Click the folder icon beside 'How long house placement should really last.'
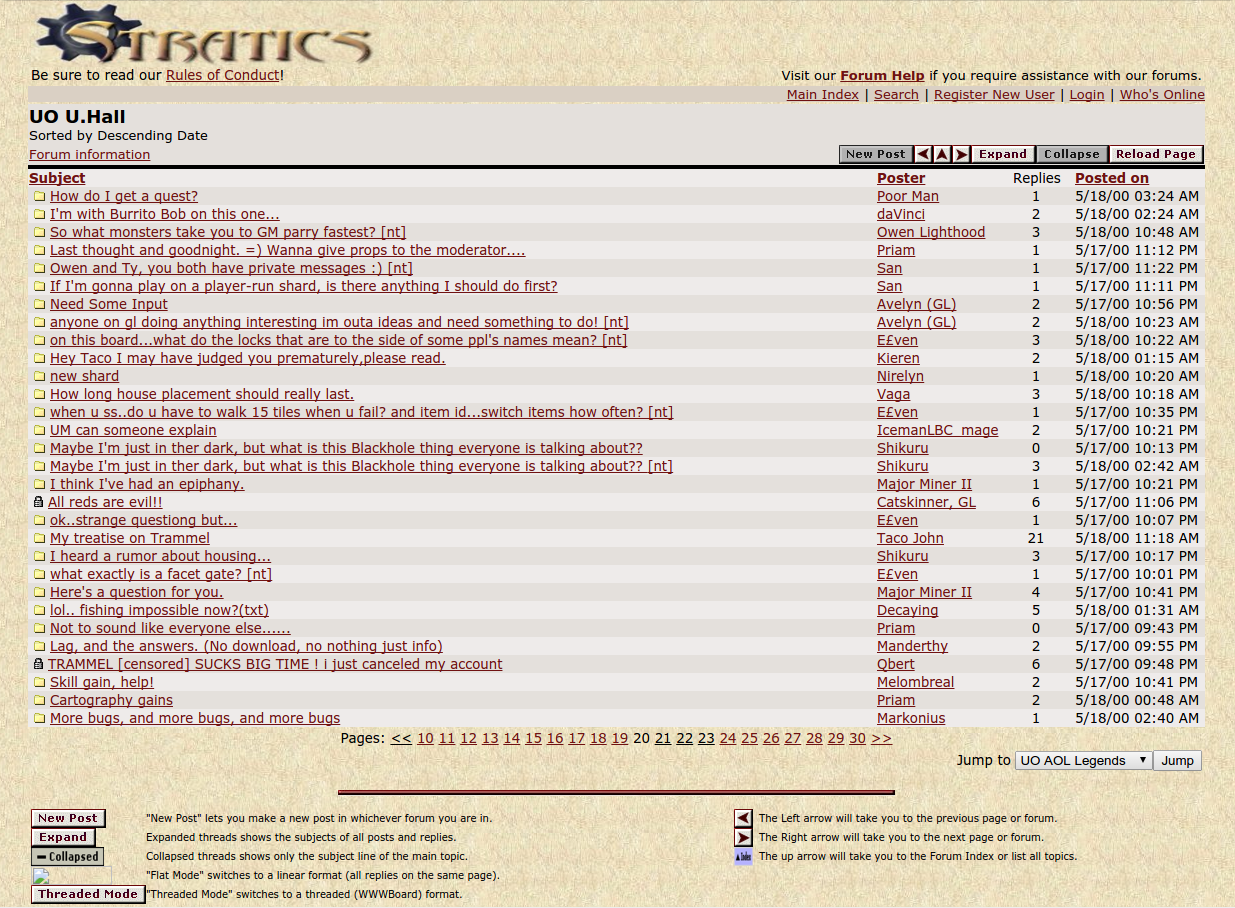The height and width of the screenshot is (908, 1235). tap(40, 395)
